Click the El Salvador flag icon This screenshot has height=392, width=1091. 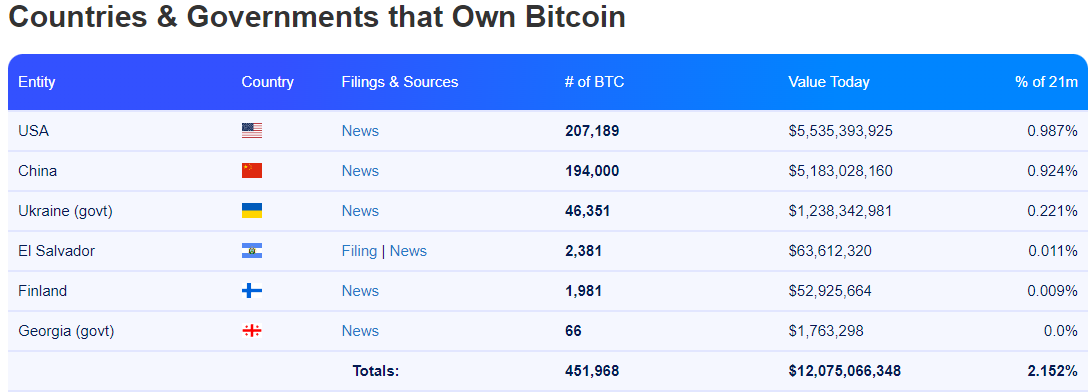coord(252,251)
